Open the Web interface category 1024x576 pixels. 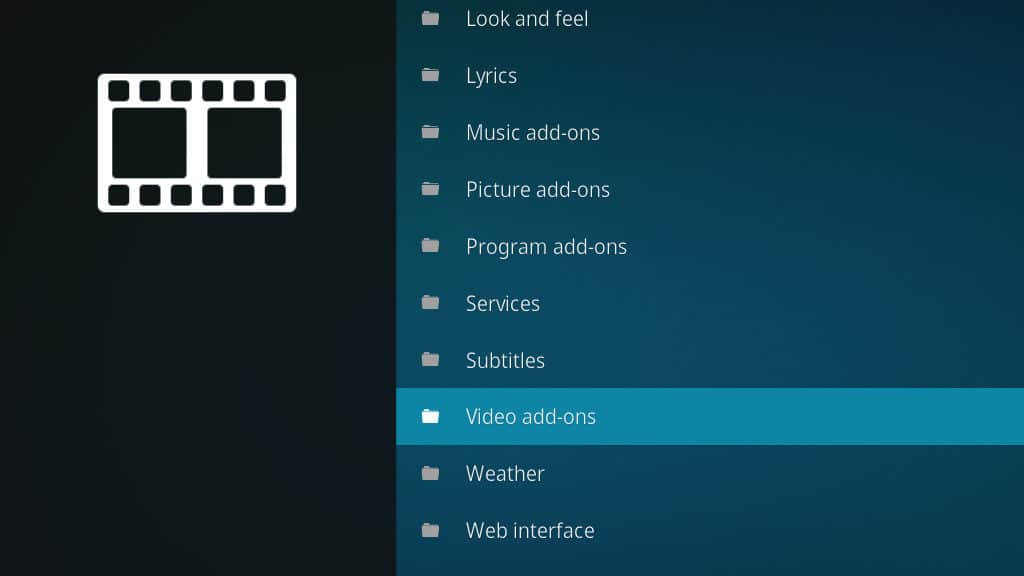pos(710,530)
